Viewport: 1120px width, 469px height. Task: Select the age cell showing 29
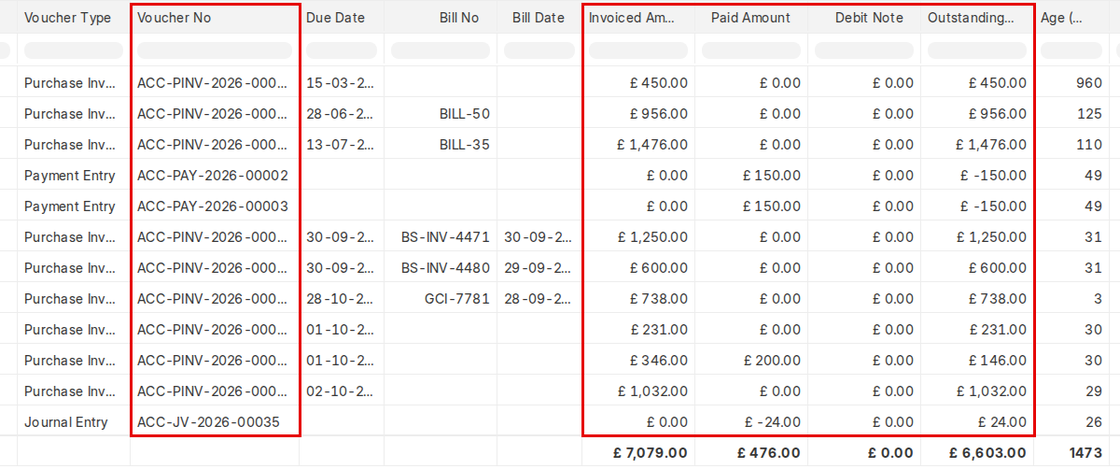1071,391
